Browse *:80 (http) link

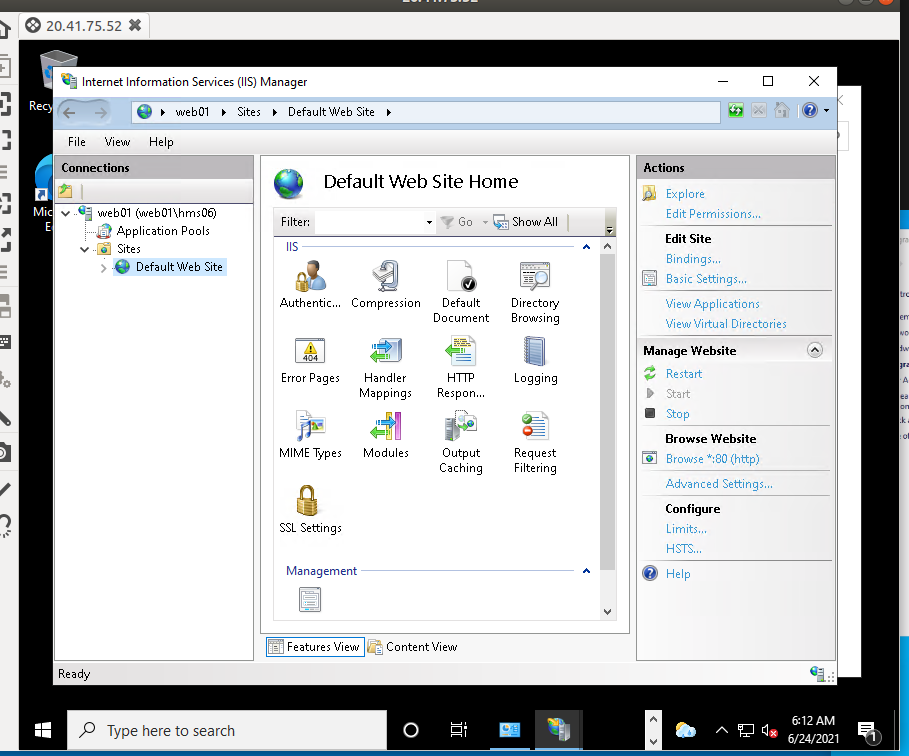(x=712, y=459)
